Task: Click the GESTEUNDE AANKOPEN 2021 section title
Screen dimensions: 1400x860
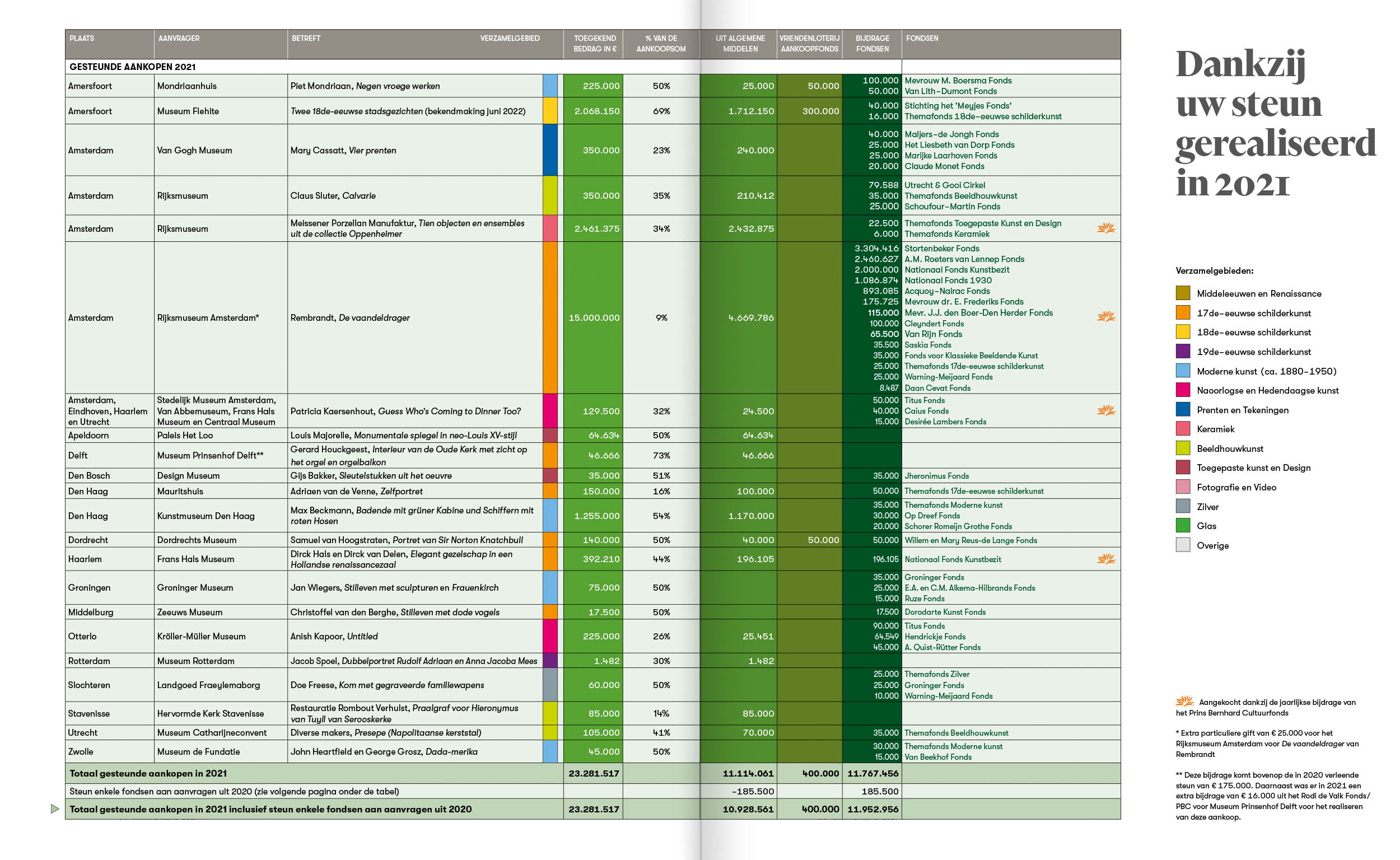Action: [x=133, y=67]
